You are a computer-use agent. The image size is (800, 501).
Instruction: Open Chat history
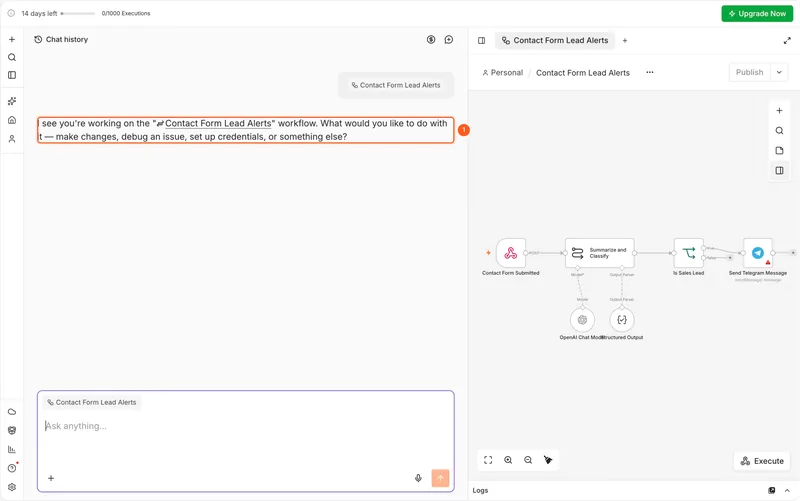(61, 39)
